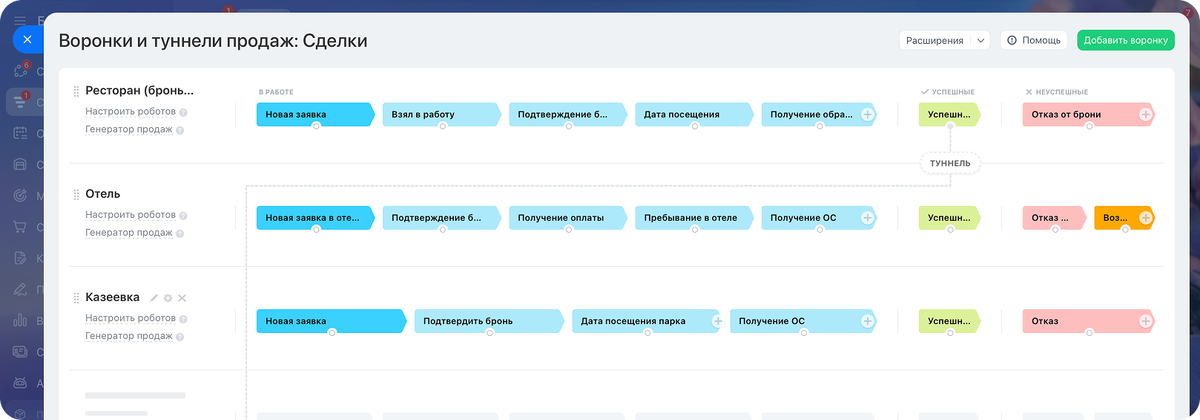Open Настроить роботов for Ресторан
The image size is (1200, 420).
(x=130, y=112)
